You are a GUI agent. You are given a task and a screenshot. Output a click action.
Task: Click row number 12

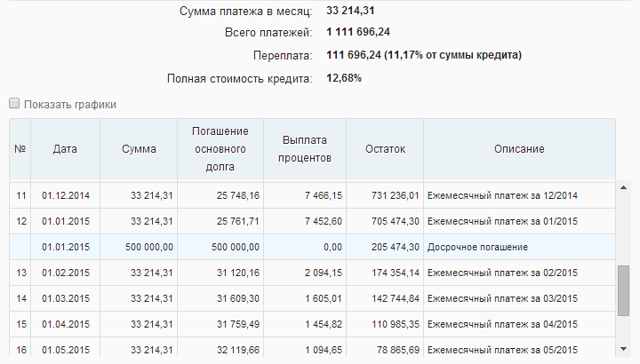(21, 222)
